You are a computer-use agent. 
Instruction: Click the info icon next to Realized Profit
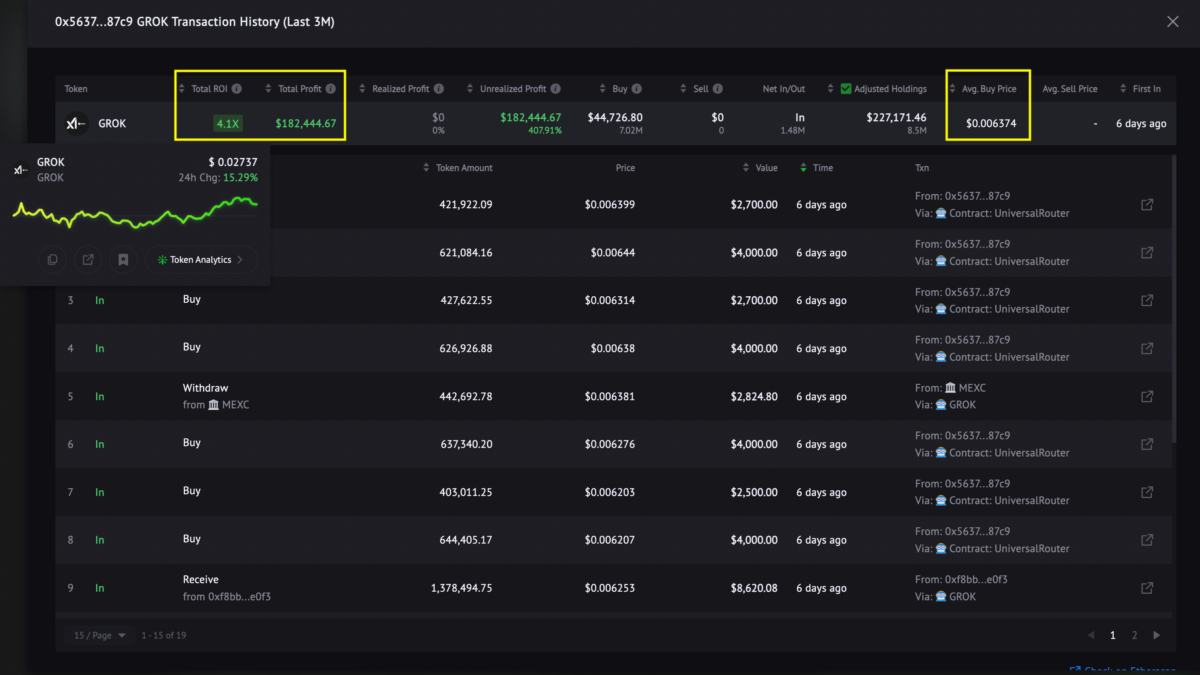point(439,89)
